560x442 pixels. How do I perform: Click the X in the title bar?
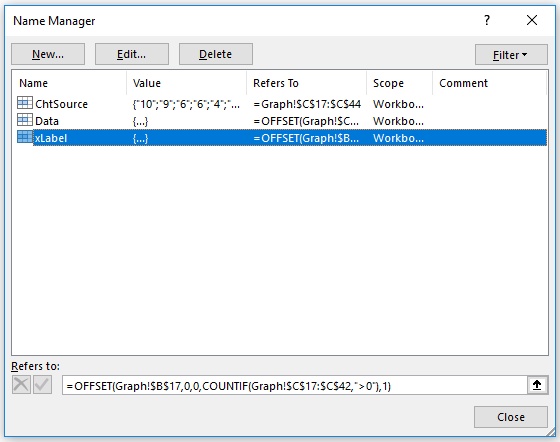(x=532, y=20)
